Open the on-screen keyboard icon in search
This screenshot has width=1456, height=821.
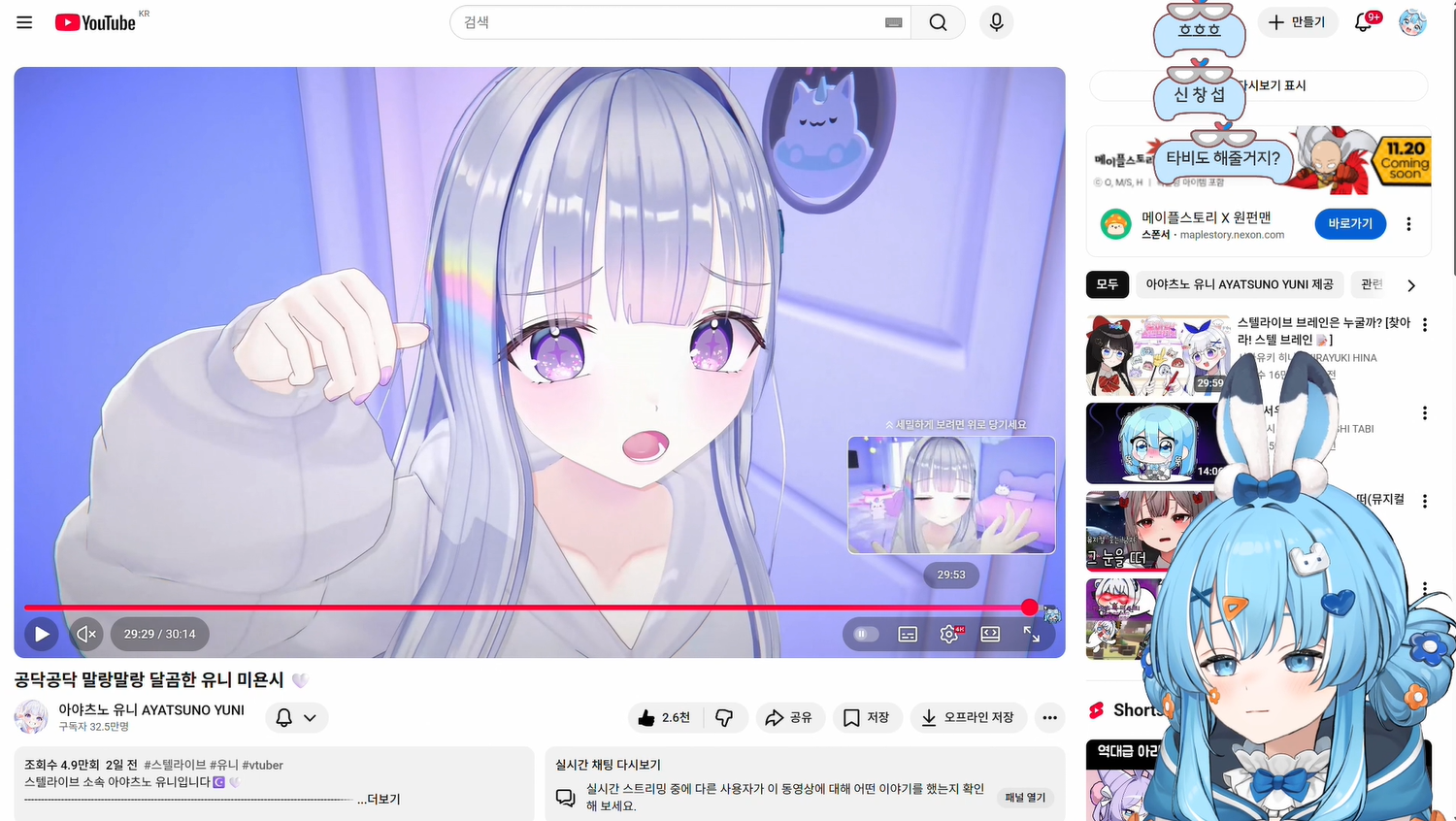tap(894, 22)
